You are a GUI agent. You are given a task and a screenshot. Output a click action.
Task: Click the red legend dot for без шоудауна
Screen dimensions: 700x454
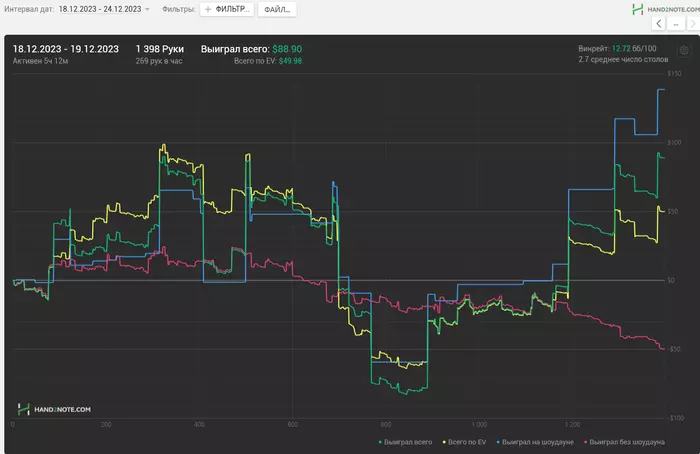(586, 440)
